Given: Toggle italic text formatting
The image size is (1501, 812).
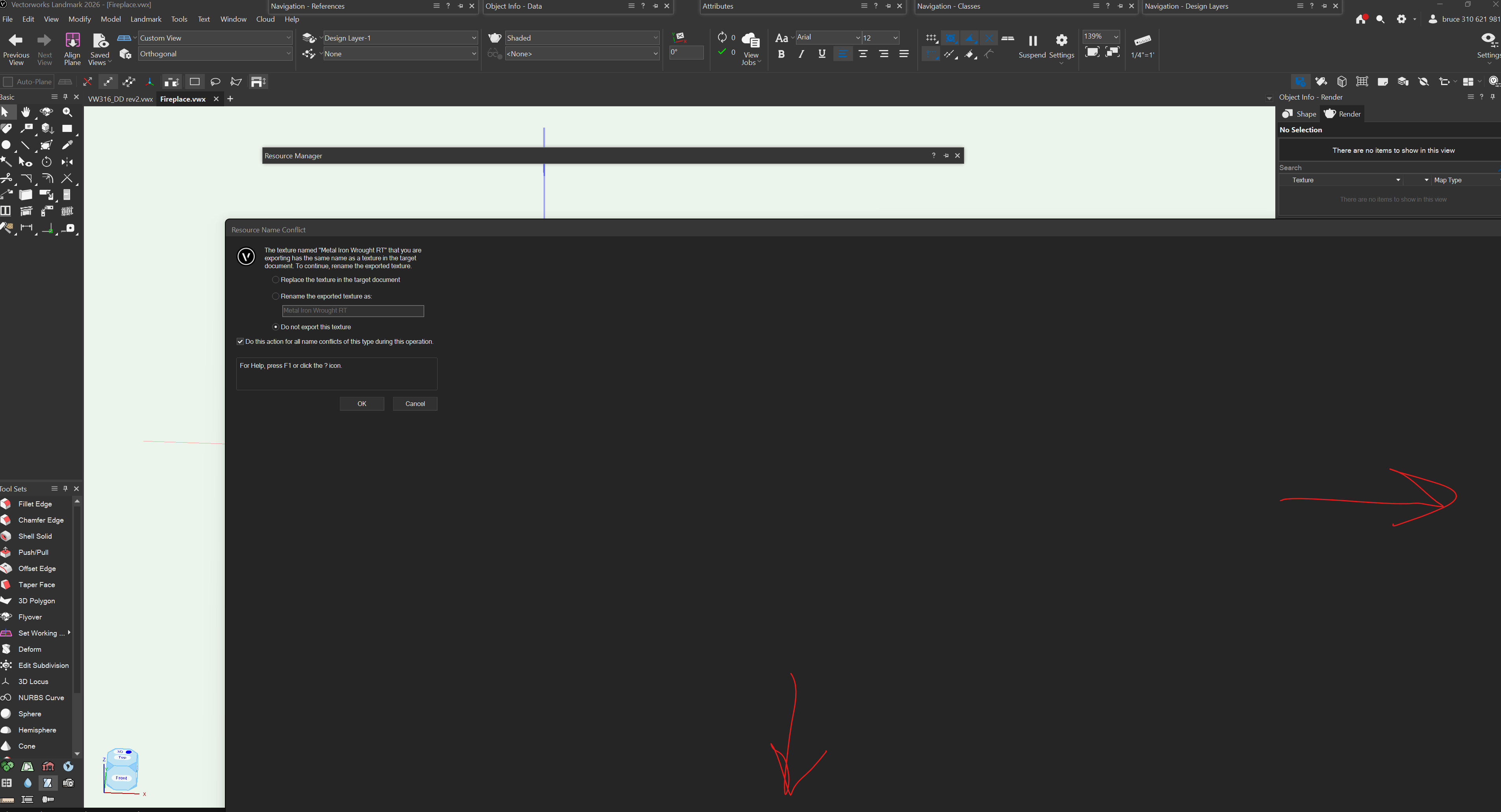Looking at the screenshot, I should click(x=801, y=54).
